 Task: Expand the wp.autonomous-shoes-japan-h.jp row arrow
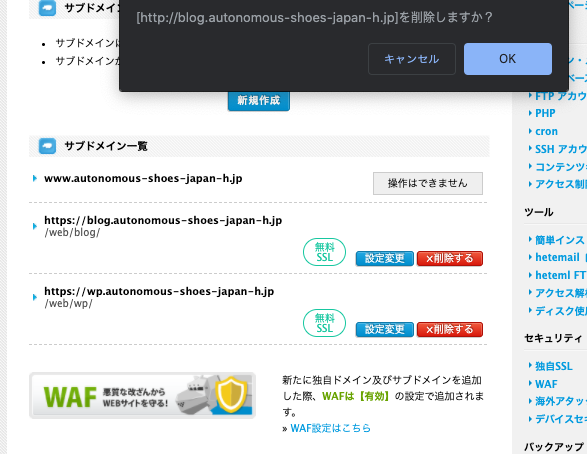35,297
